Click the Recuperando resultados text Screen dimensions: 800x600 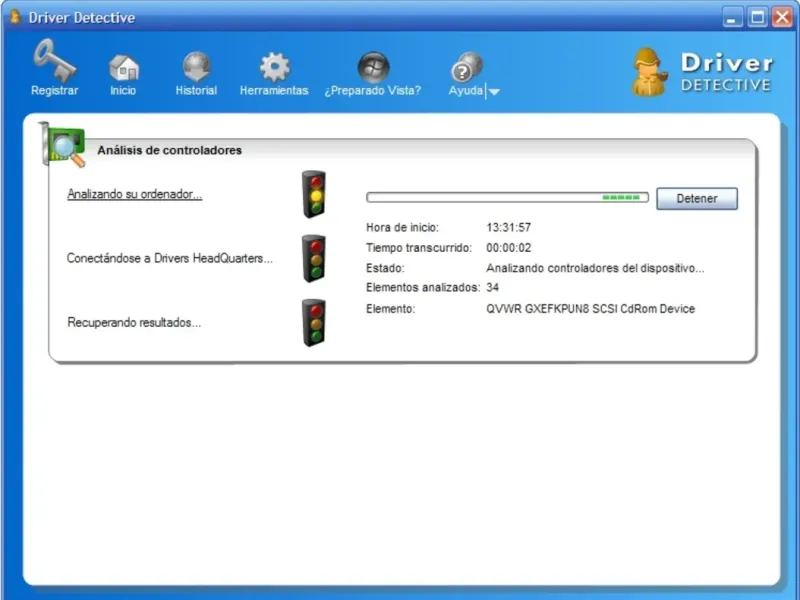coord(134,323)
